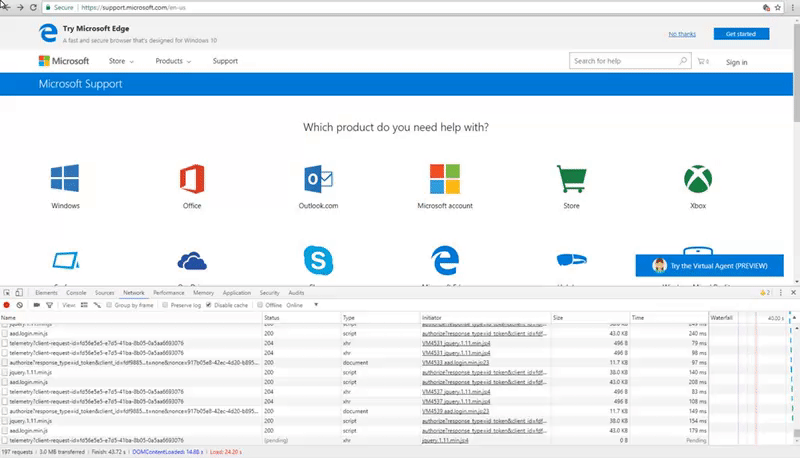Click the No thanks link
The image size is (800, 458).
click(682, 34)
